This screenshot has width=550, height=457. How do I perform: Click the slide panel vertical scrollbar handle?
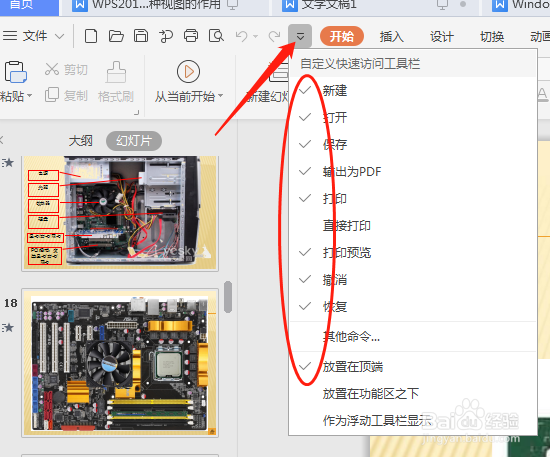[228, 297]
